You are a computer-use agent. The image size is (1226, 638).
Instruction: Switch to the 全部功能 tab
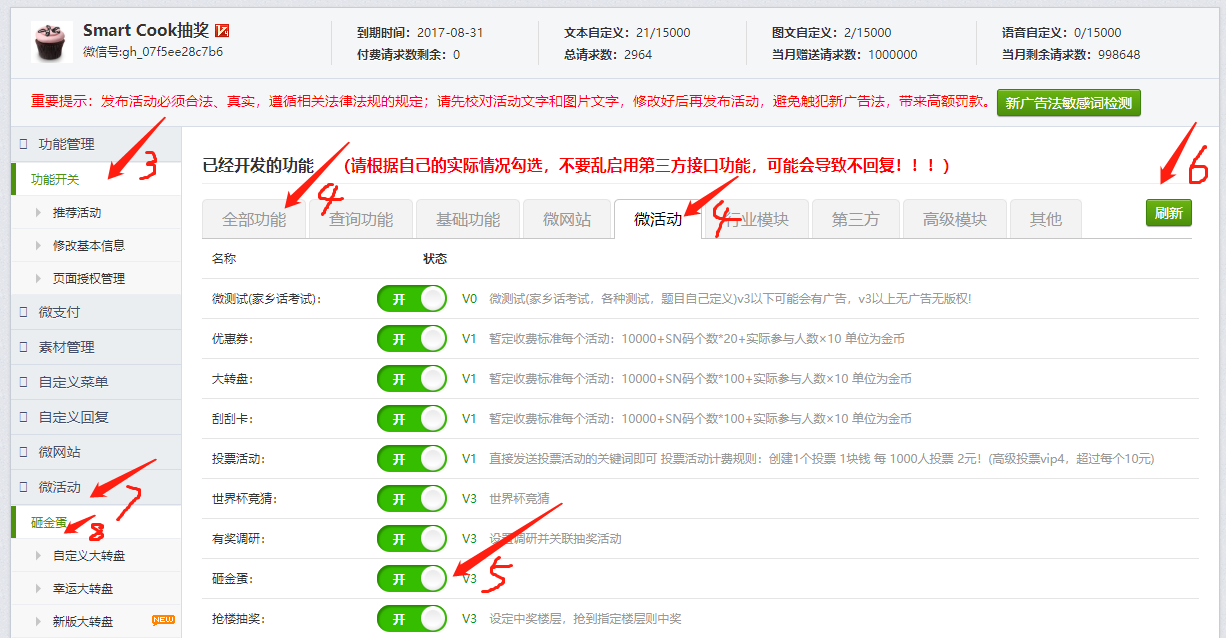pyautogui.click(x=254, y=219)
